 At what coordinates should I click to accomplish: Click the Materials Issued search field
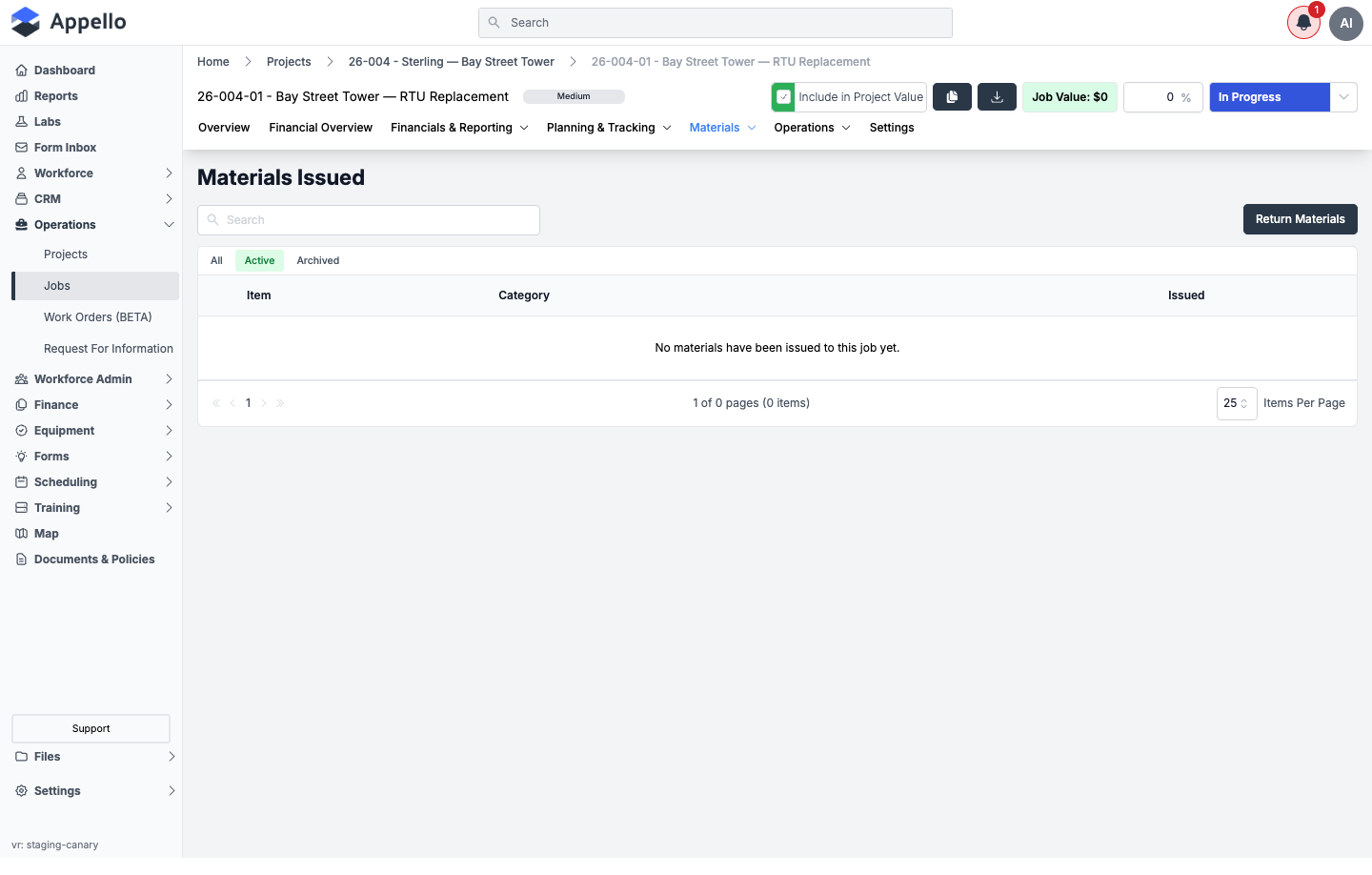(x=369, y=220)
